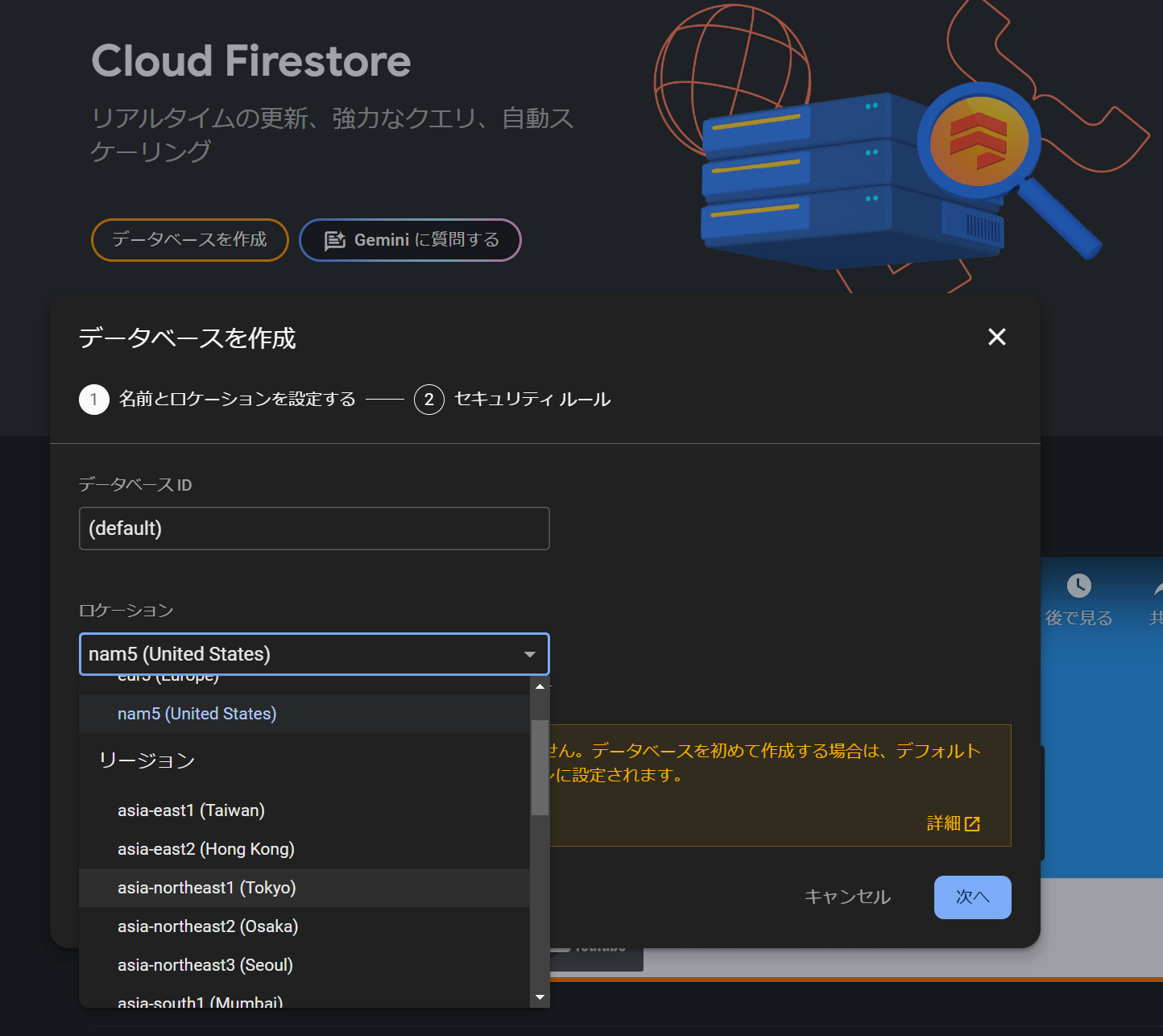Viewport: 1163px width, 1036px height.
Task: Open the ロケーション nam5 dropdown
Action: tap(314, 654)
